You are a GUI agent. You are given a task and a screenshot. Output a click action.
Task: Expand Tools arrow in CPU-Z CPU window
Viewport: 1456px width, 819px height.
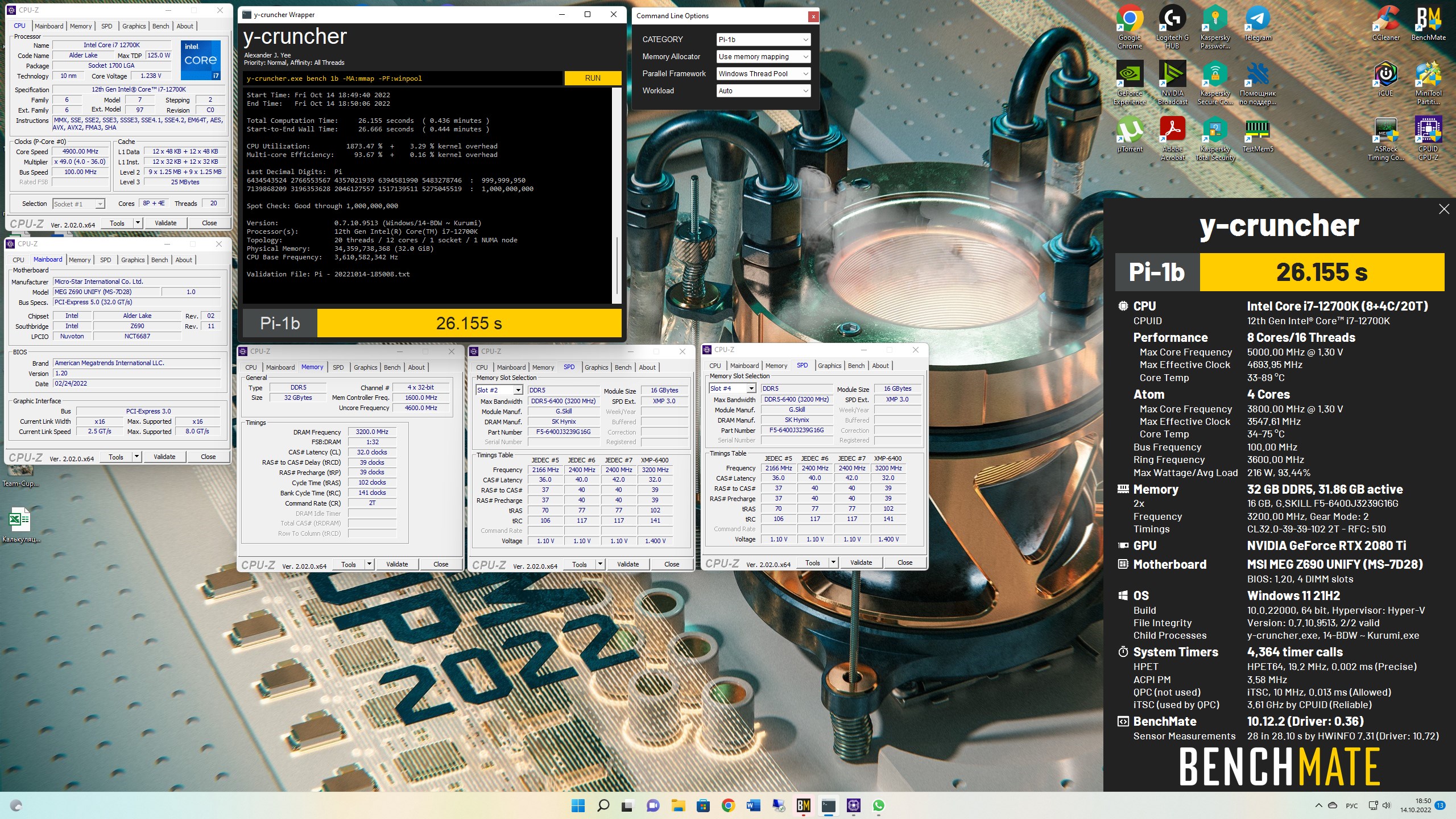[138, 223]
